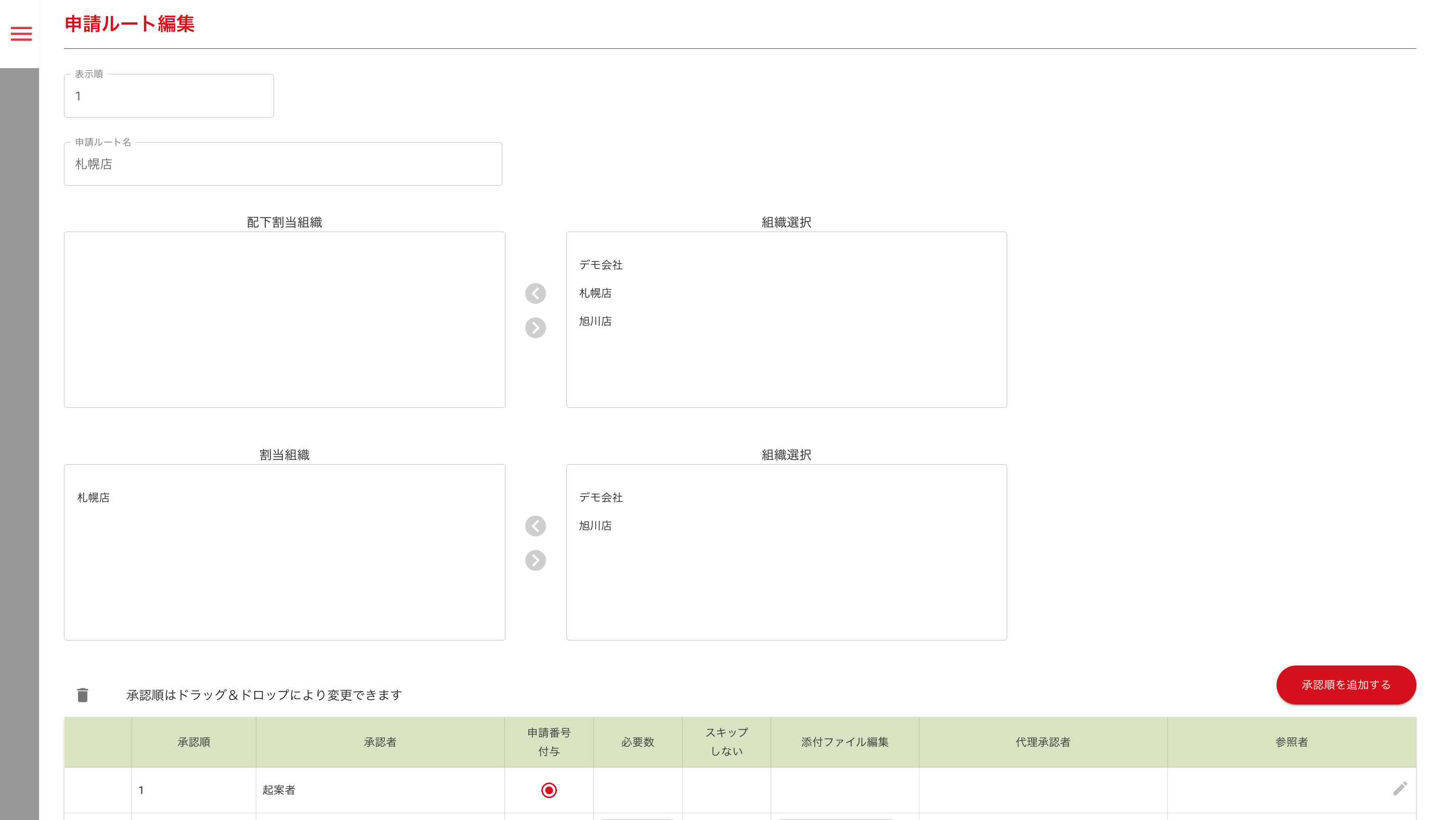Open the red hamburger menu
Viewport: 1456px width, 820px height.
[x=21, y=34]
